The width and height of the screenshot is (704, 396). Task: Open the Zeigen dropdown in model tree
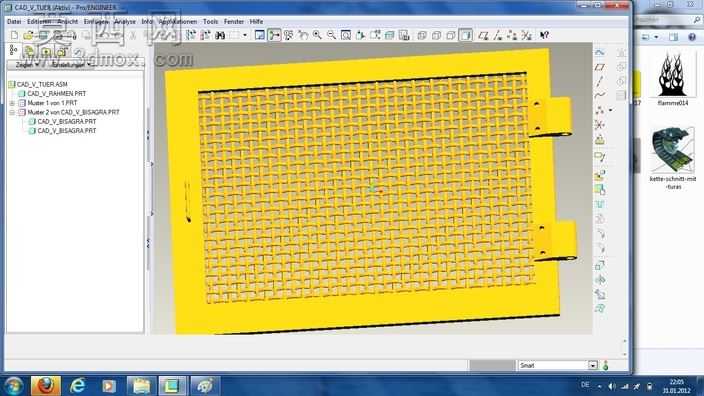pos(27,65)
